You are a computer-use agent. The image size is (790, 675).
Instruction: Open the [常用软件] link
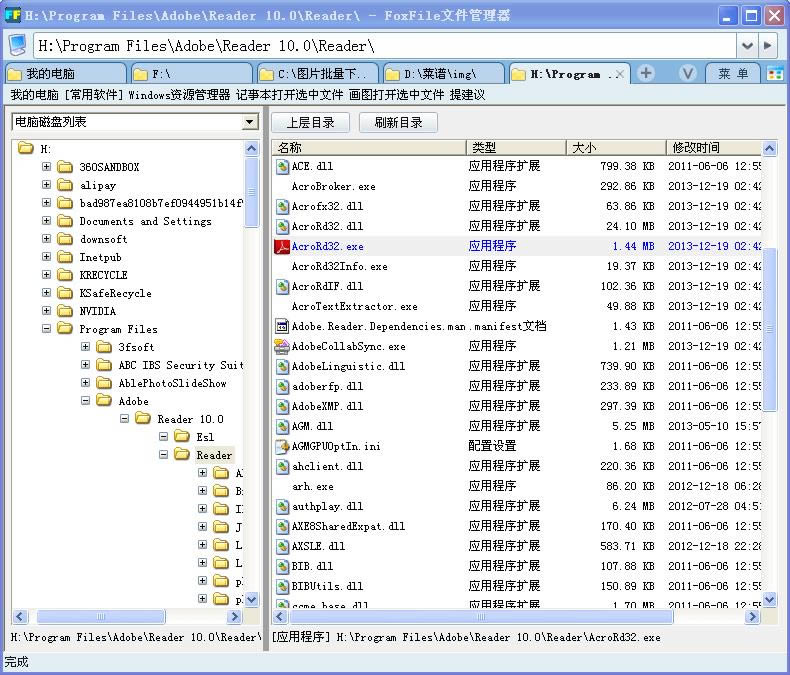94,95
